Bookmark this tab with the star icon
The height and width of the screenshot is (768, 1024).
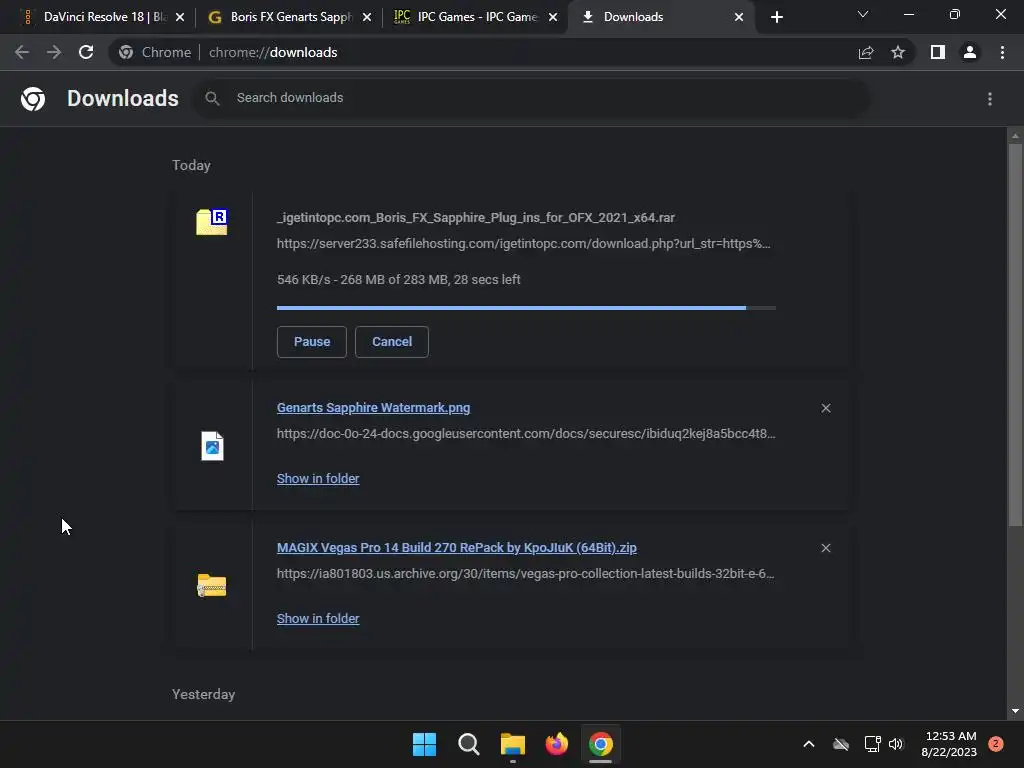click(x=898, y=52)
